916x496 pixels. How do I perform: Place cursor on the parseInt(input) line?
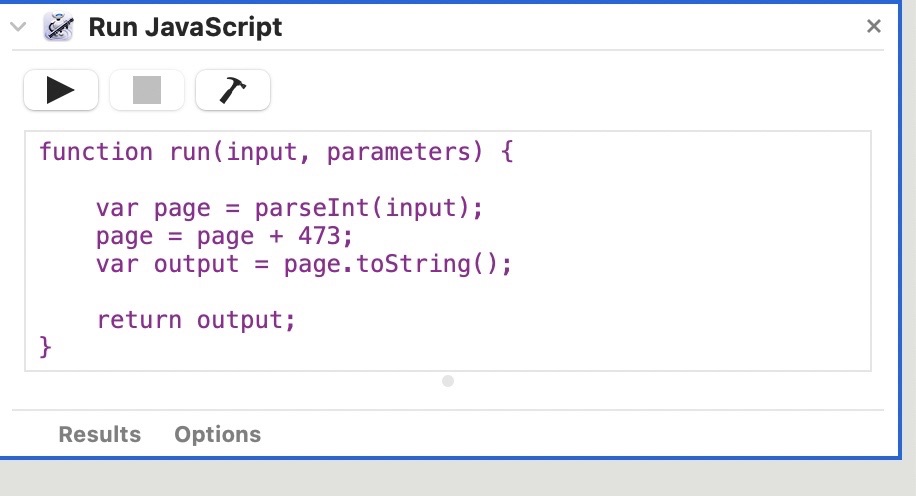(290, 208)
